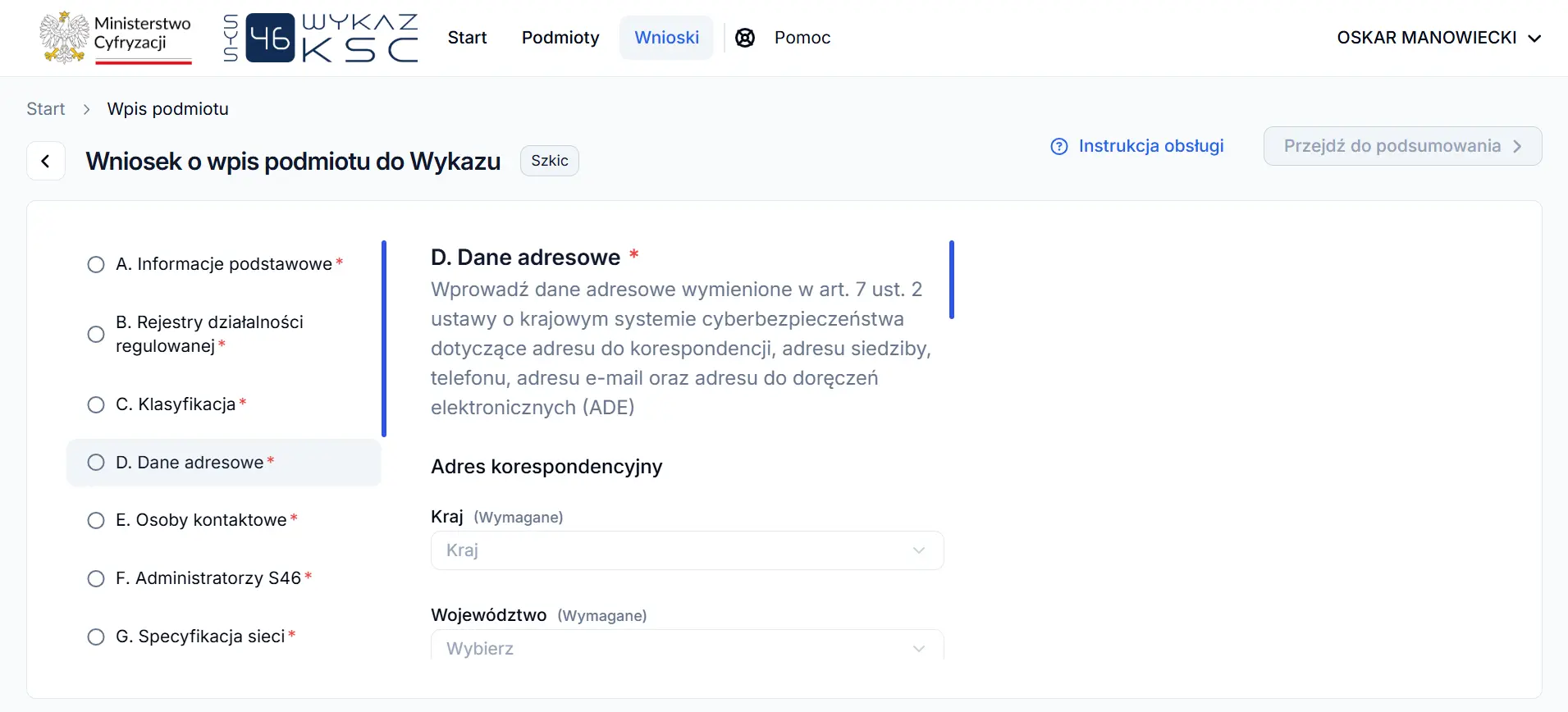Click the blue scrollbar beside the section list

384,338
